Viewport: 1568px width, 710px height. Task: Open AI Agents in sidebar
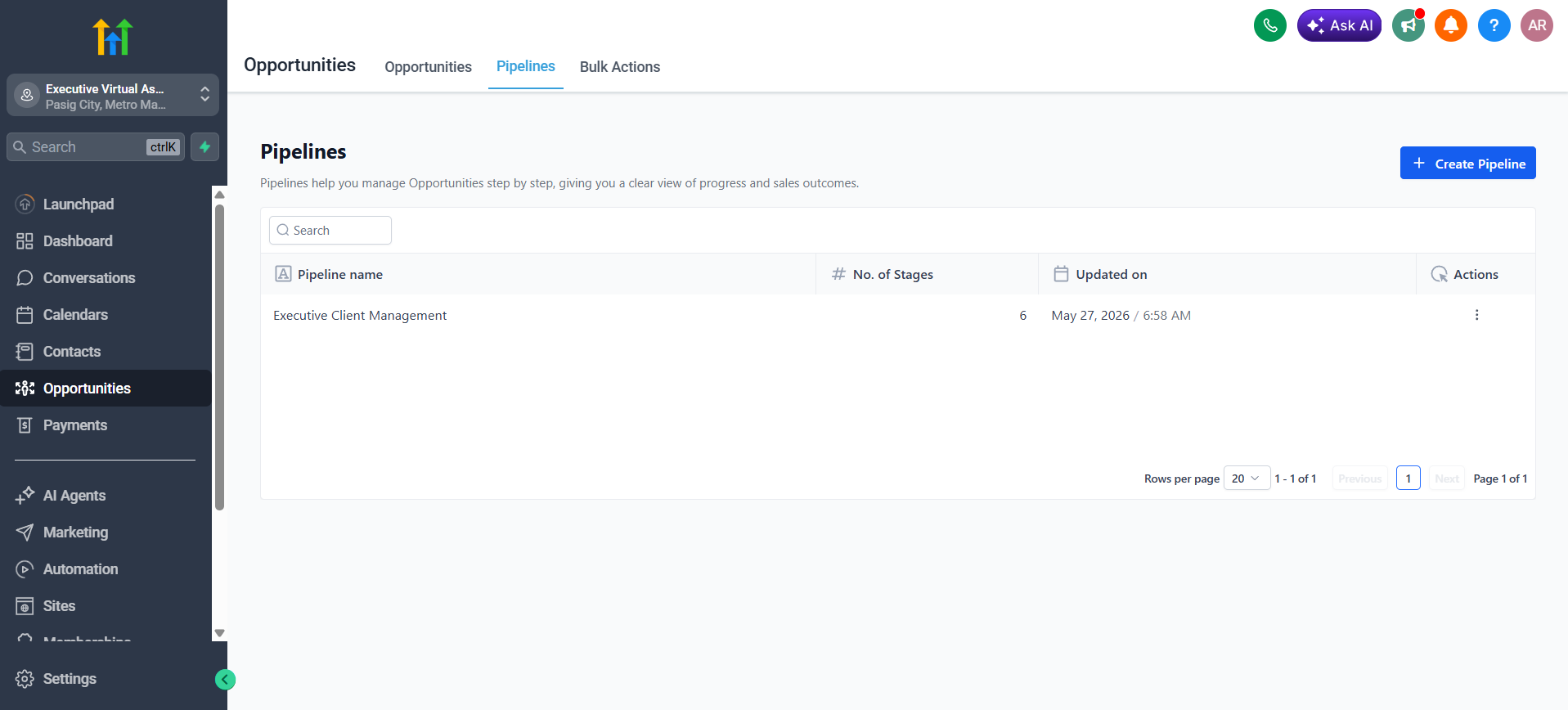(106, 495)
